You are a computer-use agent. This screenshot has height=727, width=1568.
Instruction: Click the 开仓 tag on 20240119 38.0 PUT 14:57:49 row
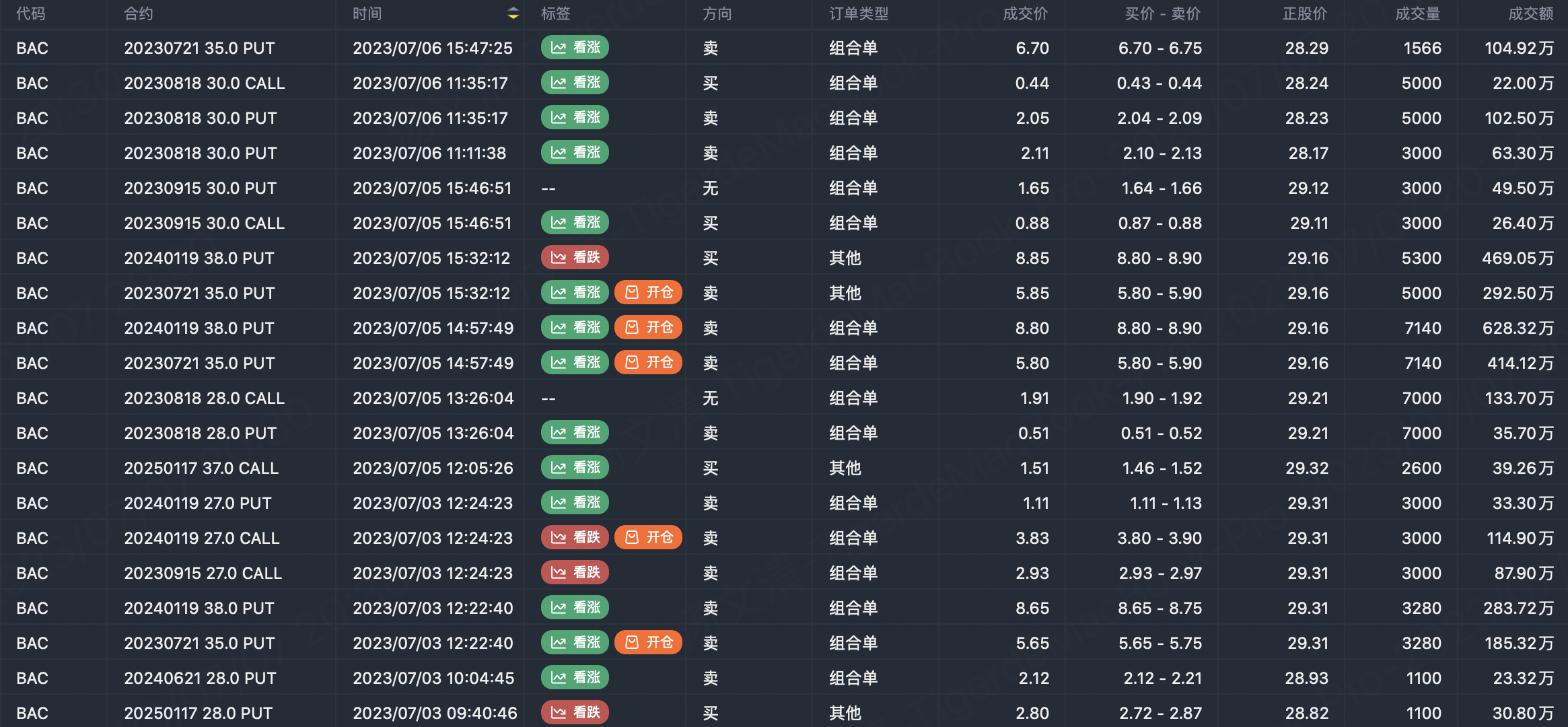[x=648, y=328]
